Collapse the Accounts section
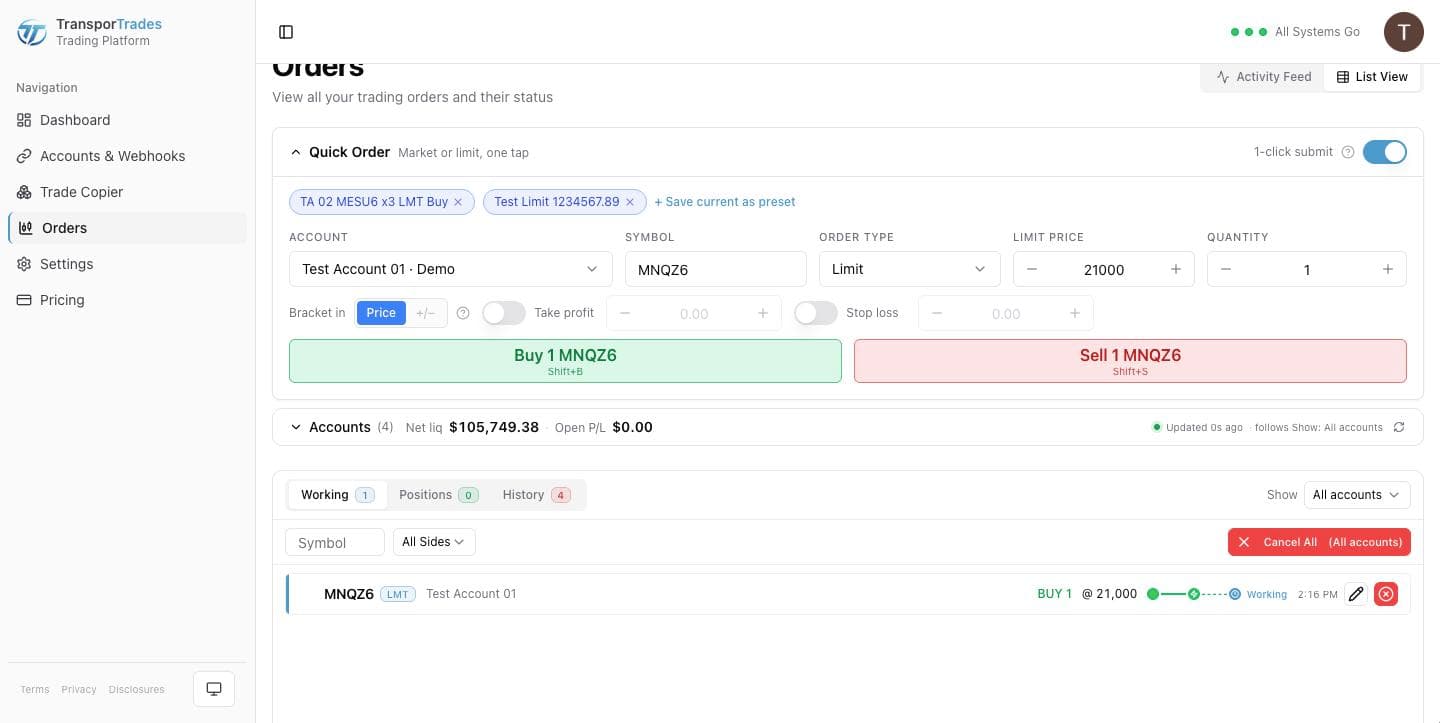The image size is (1440, 723). point(296,427)
